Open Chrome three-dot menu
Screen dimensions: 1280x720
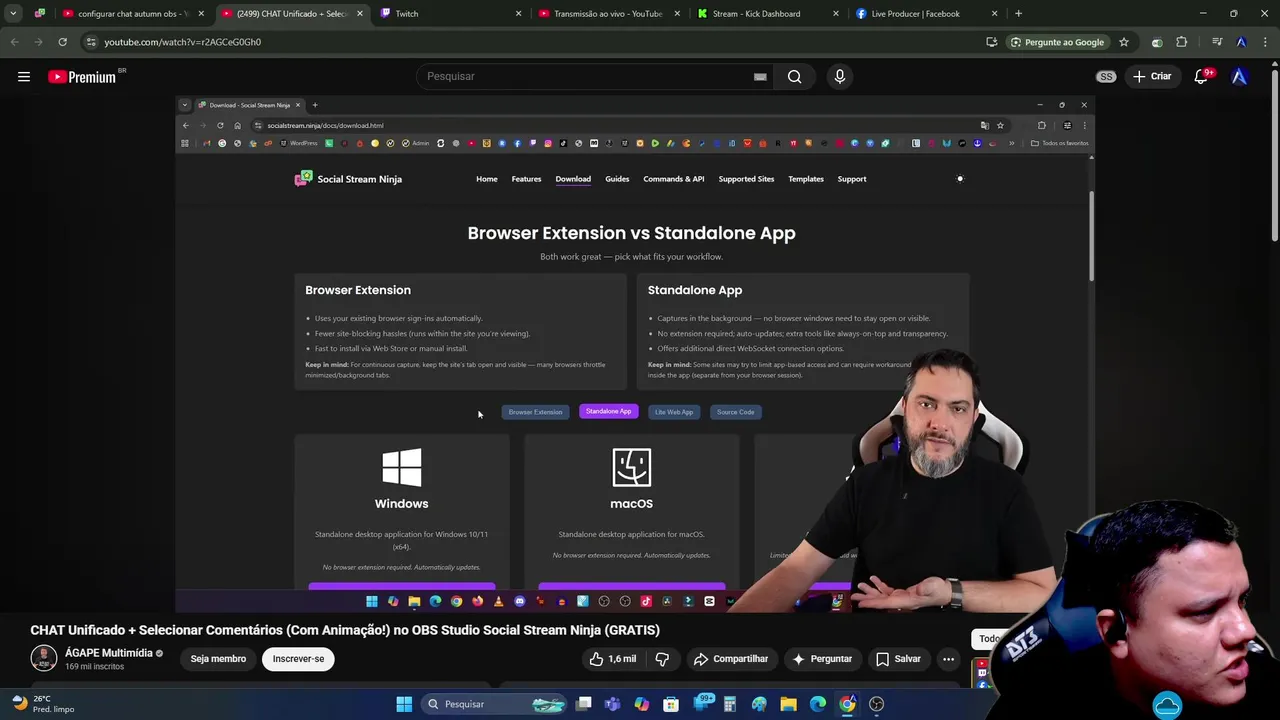tap(1264, 42)
